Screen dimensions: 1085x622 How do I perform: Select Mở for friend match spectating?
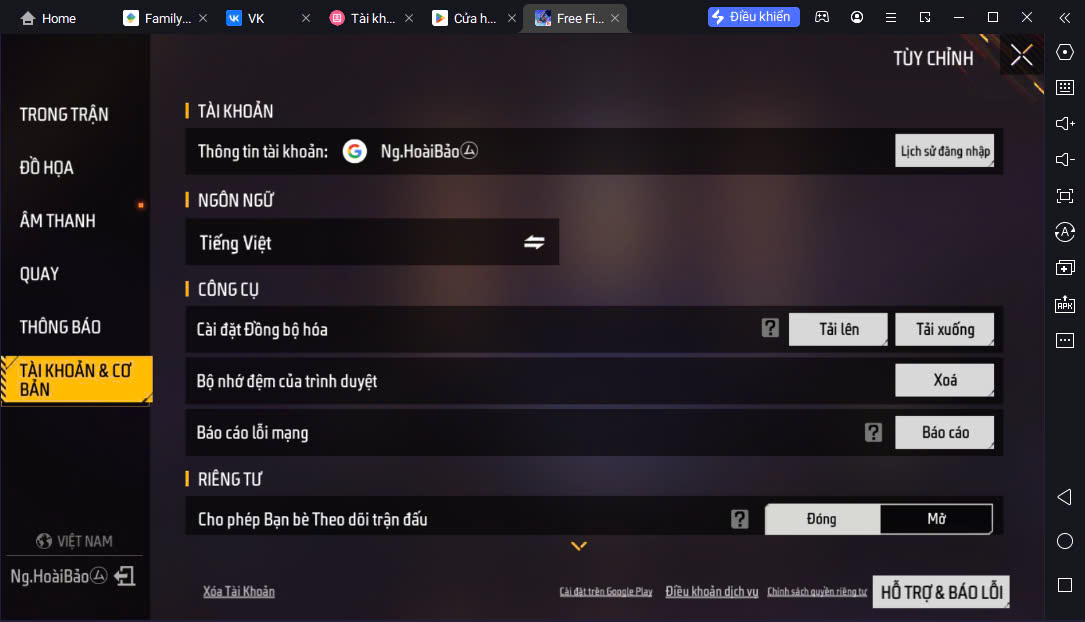pyautogui.click(x=936, y=519)
